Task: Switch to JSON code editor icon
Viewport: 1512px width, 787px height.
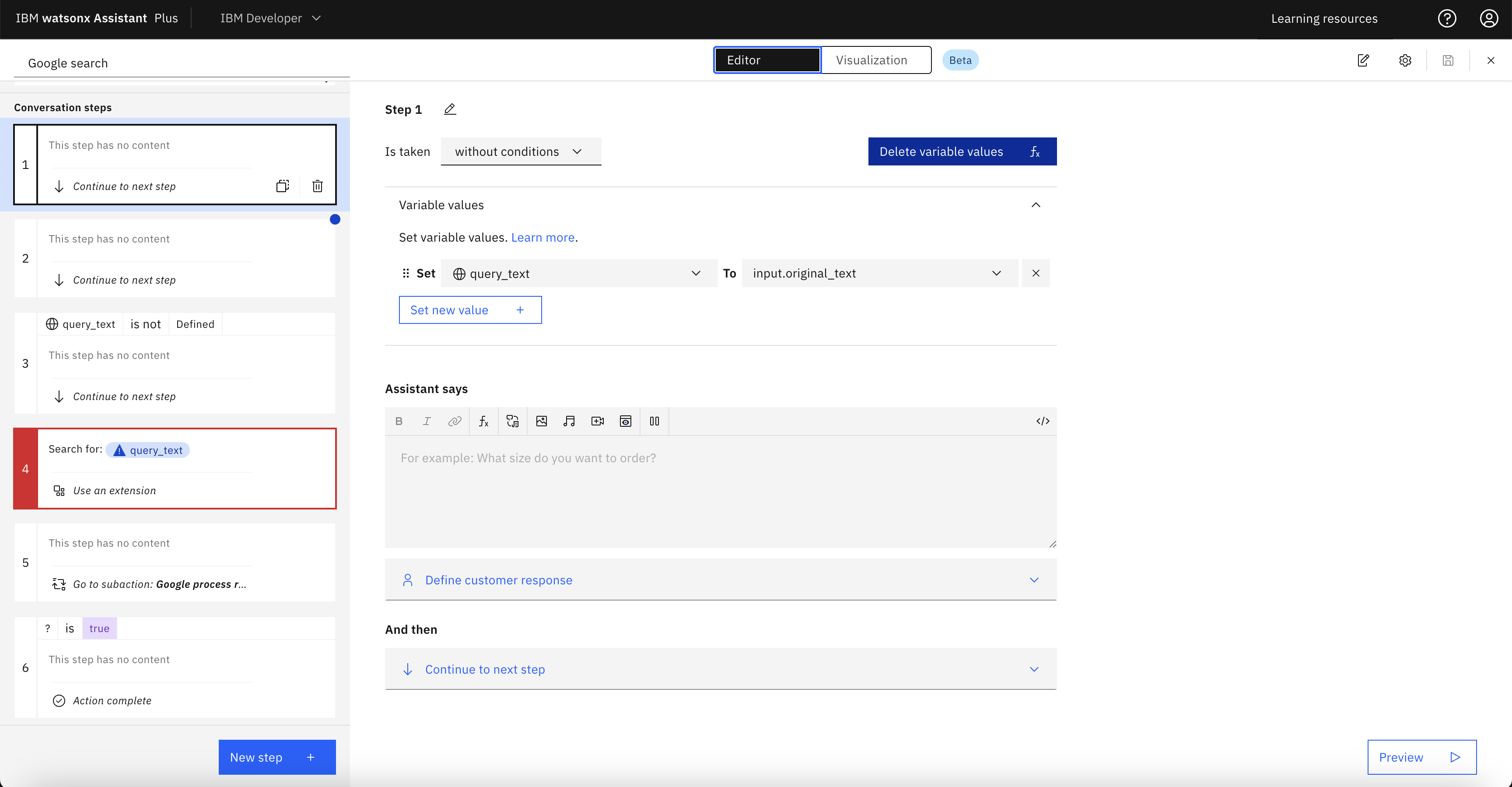Action: click(x=1043, y=421)
